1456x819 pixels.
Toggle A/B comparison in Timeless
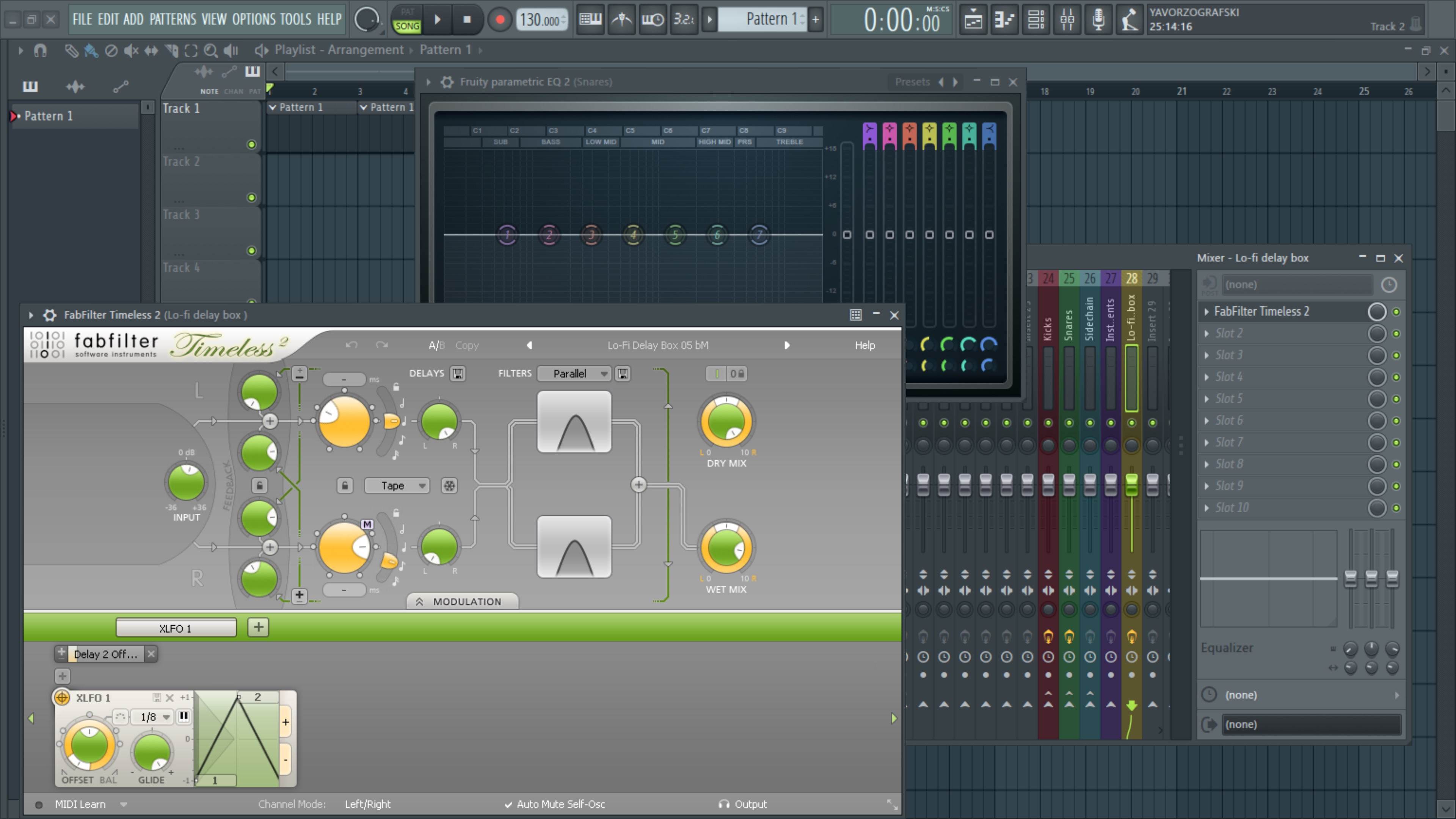[436, 345]
